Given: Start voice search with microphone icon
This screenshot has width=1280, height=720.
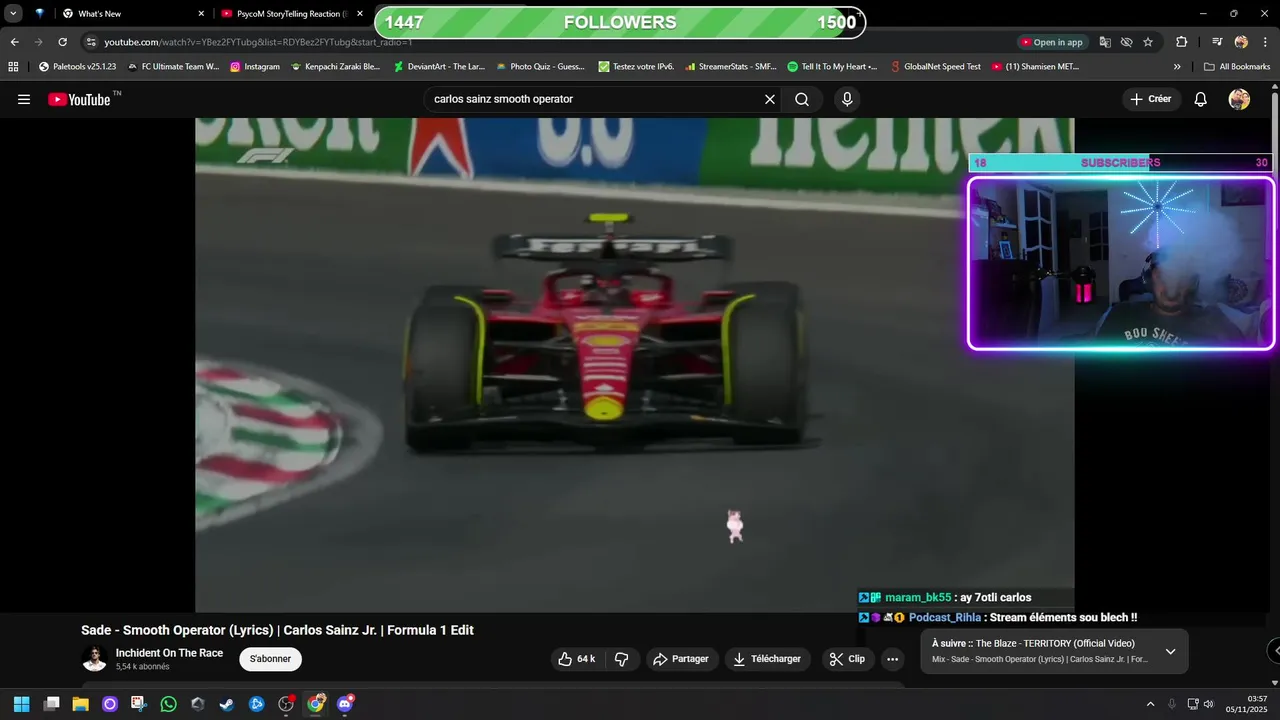Looking at the screenshot, I should pos(847,99).
